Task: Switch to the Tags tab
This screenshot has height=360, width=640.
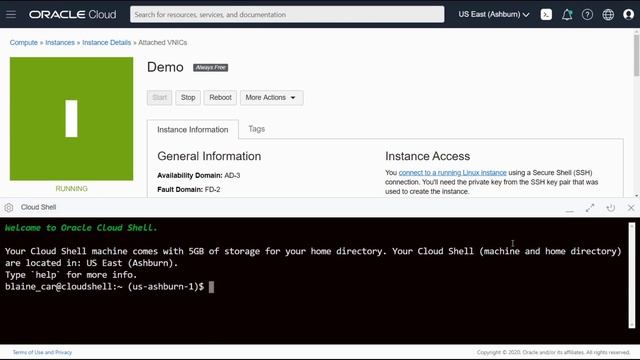Action: pos(257,129)
